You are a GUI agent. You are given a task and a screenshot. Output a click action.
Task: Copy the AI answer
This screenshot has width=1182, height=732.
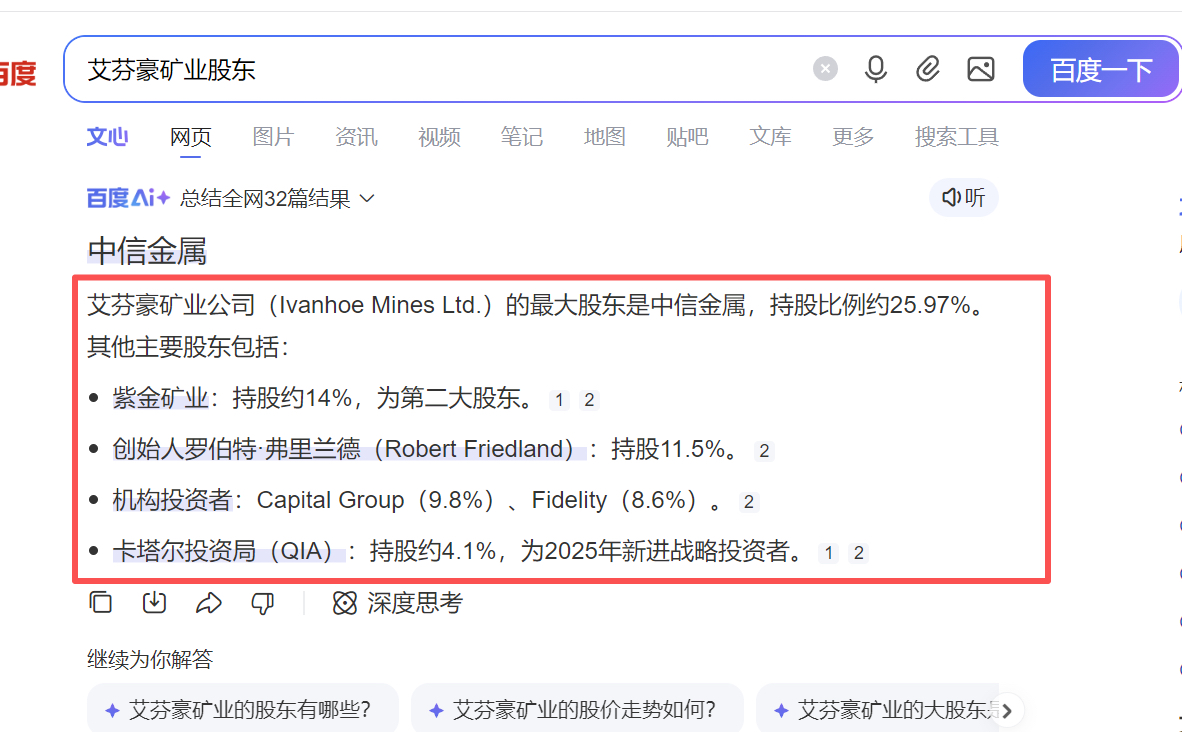click(x=101, y=602)
